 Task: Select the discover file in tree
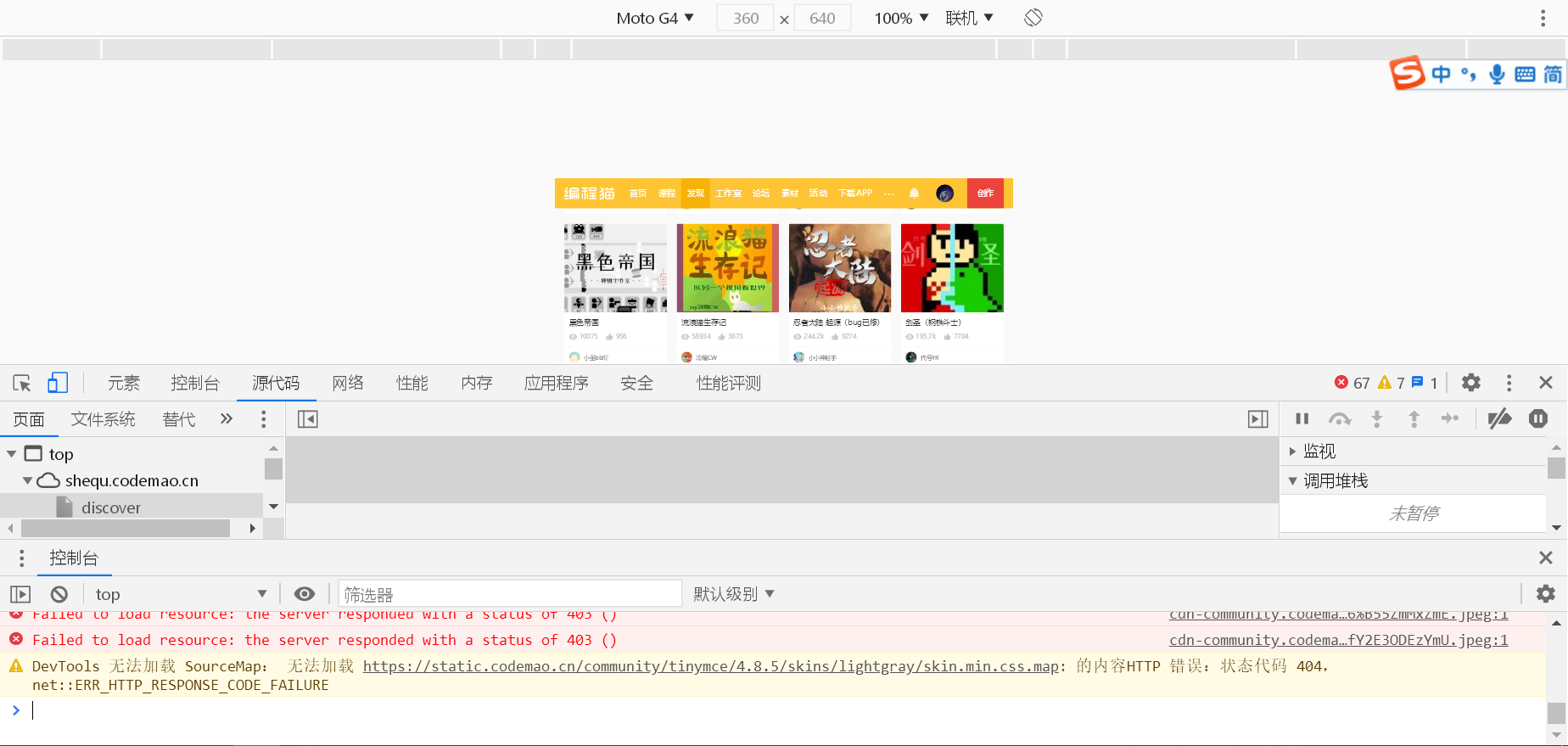click(x=111, y=508)
